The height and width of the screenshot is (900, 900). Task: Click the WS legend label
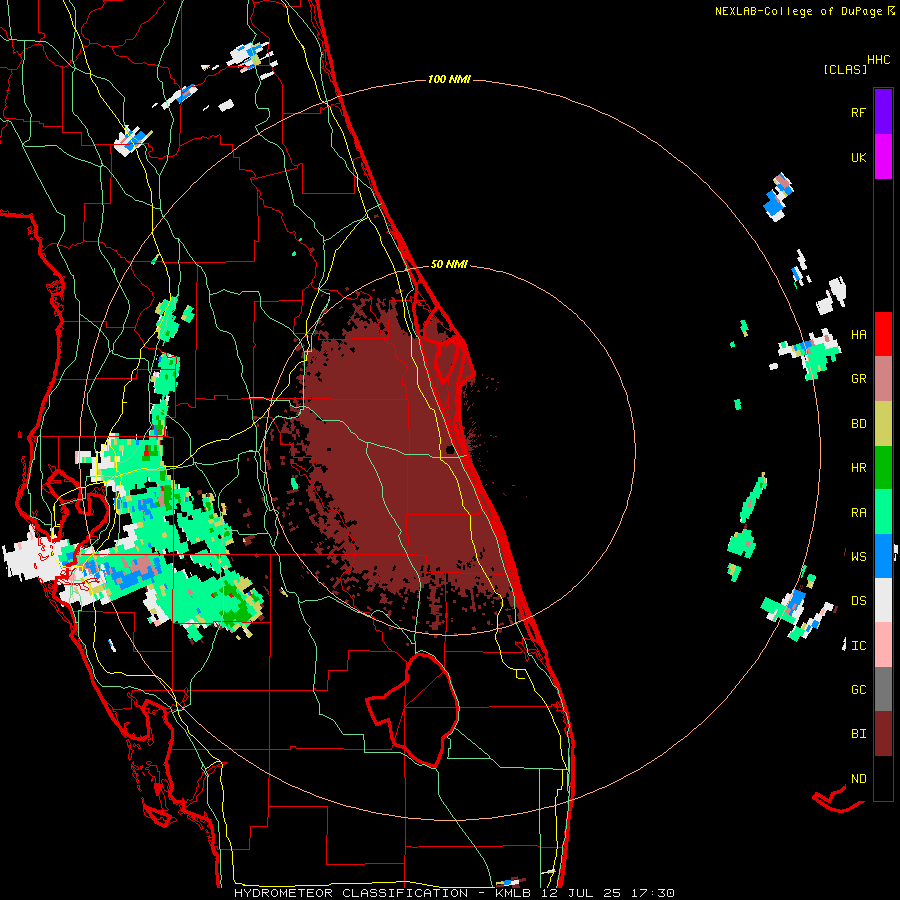click(859, 556)
